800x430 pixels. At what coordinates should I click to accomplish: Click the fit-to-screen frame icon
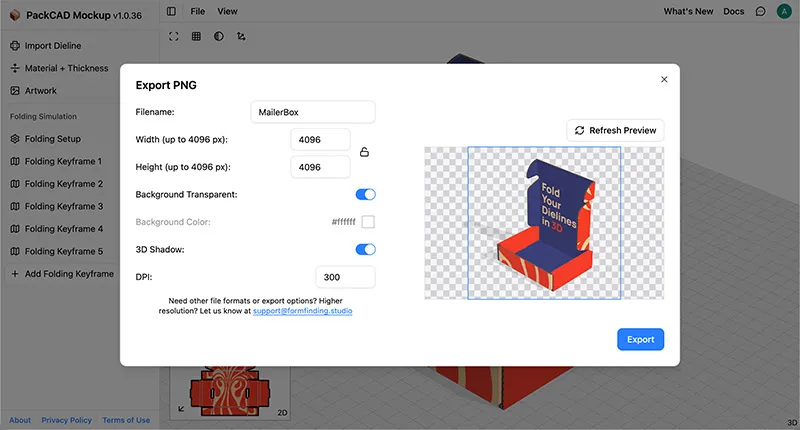[173, 36]
